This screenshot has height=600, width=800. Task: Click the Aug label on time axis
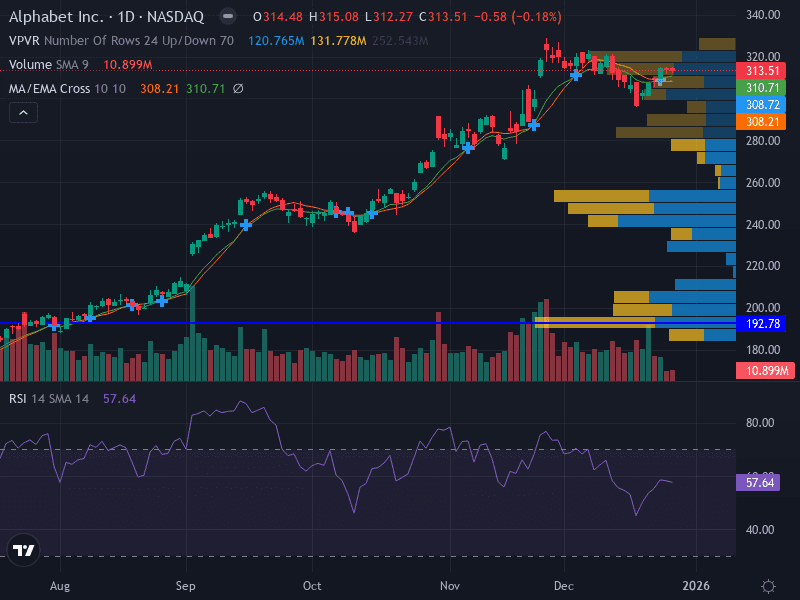60,586
